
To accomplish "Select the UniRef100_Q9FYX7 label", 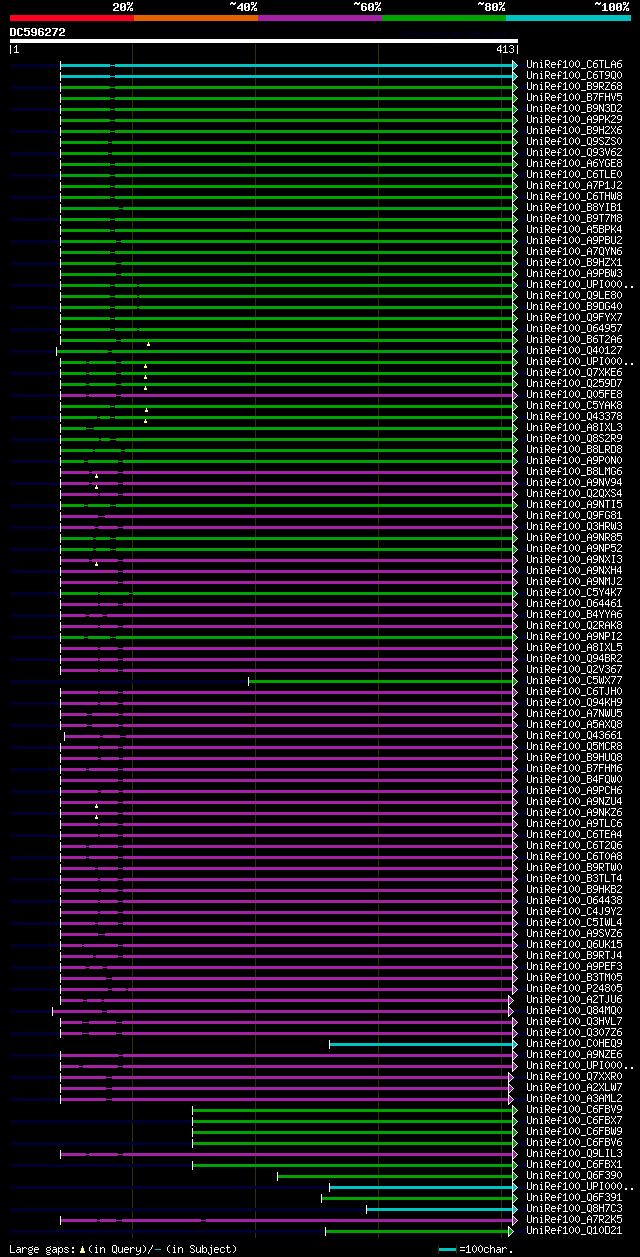I will (574, 317).
